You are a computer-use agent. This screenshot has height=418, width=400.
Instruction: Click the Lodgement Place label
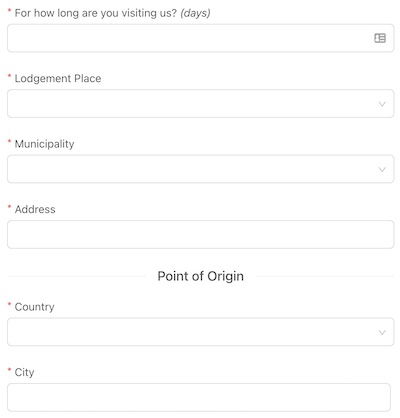pos(58,79)
